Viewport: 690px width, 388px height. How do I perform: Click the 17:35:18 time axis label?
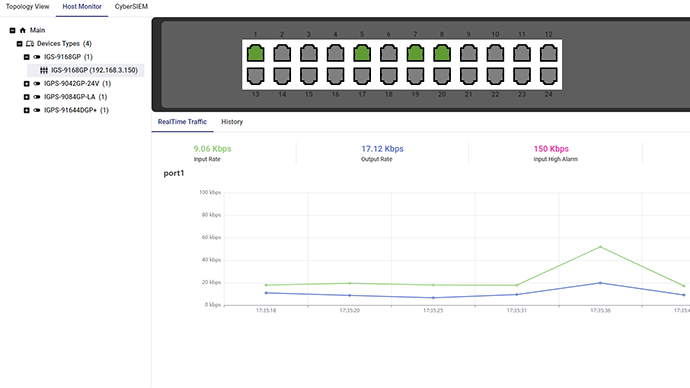coord(266,311)
